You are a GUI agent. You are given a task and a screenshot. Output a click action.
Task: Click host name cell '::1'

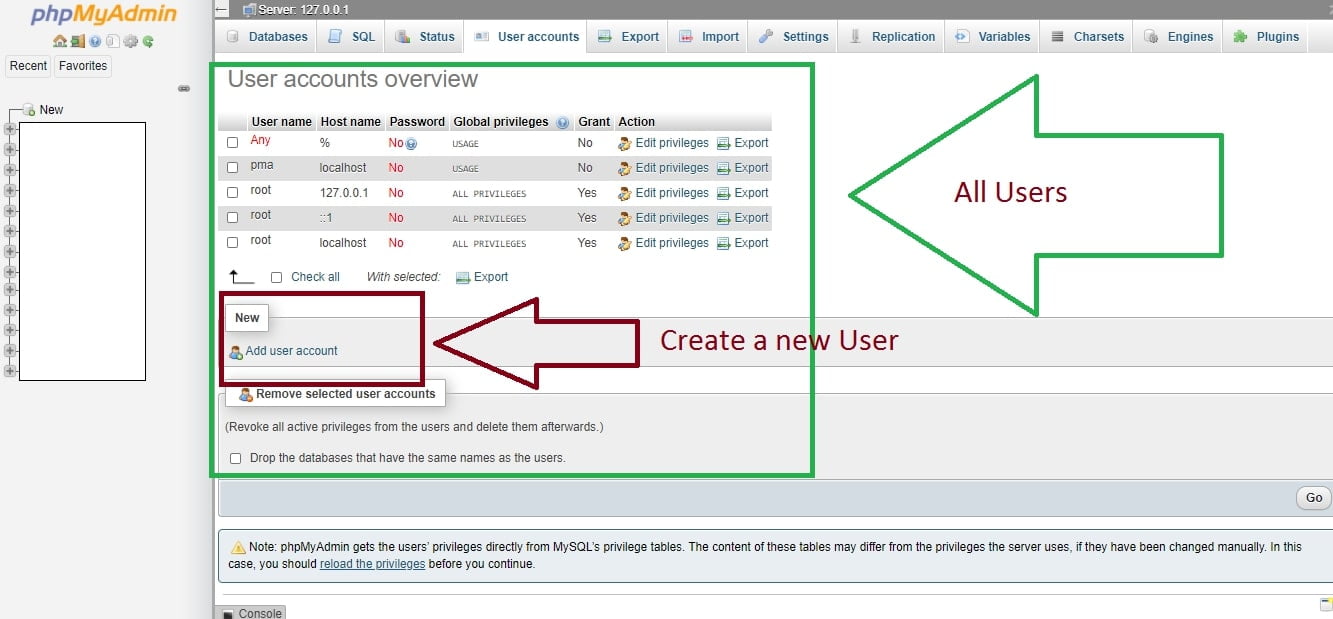(328, 218)
